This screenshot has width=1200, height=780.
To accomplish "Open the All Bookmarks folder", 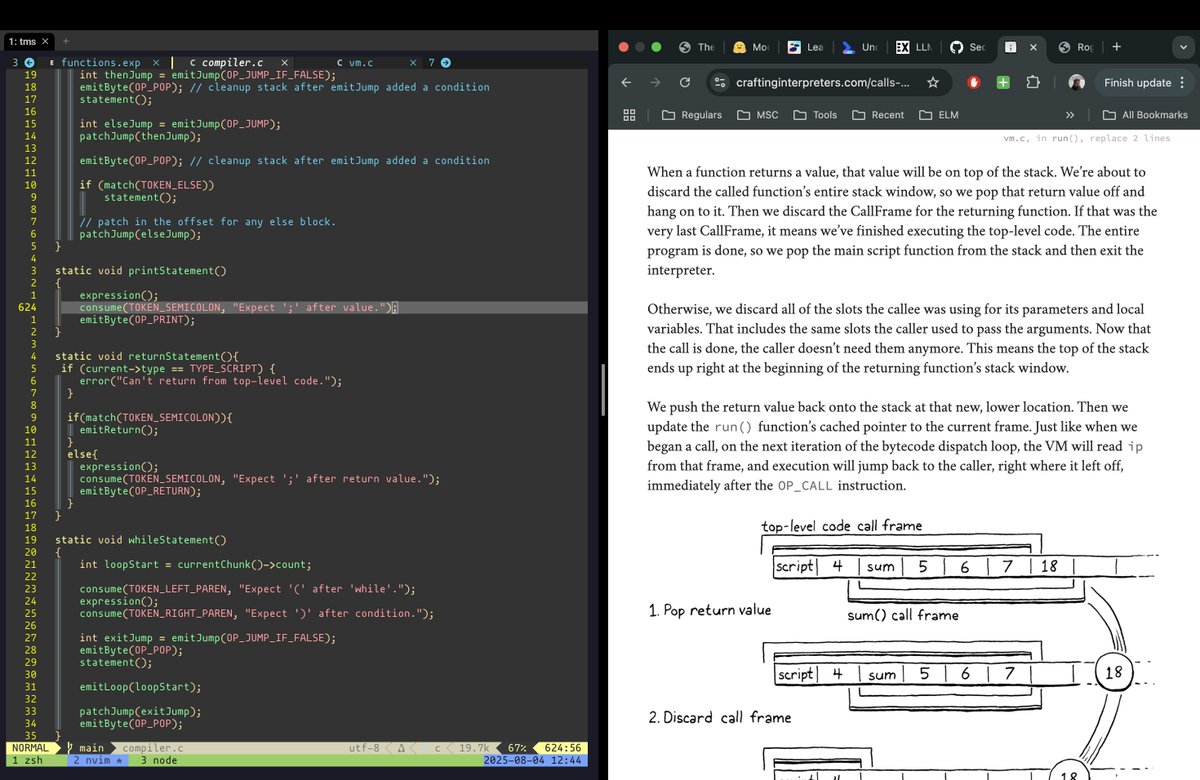I will click(1145, 115).
